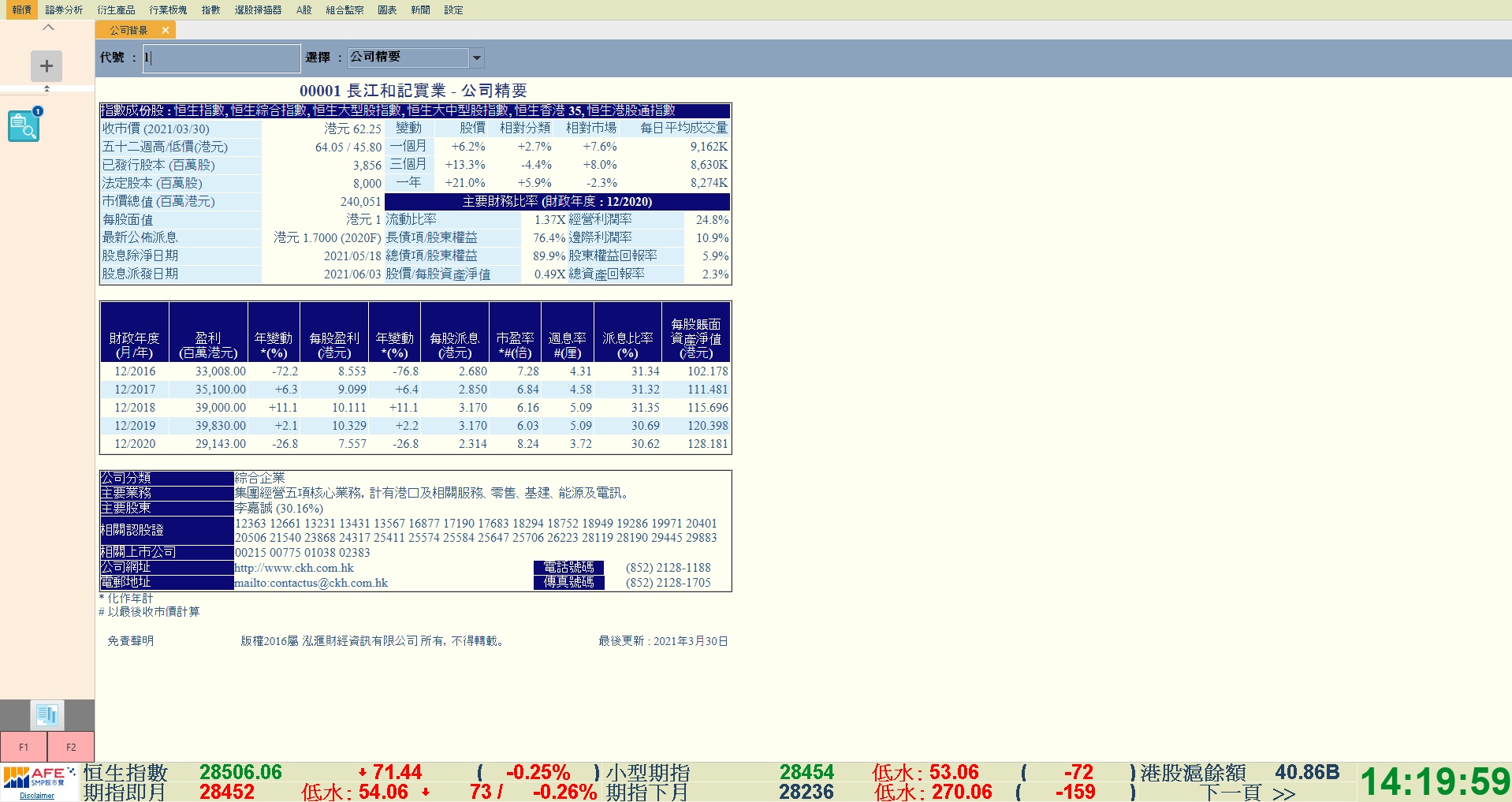Select related warrant code 12363
The width and height of the screenshot is (1512, 802).
[x=251, y=524]
